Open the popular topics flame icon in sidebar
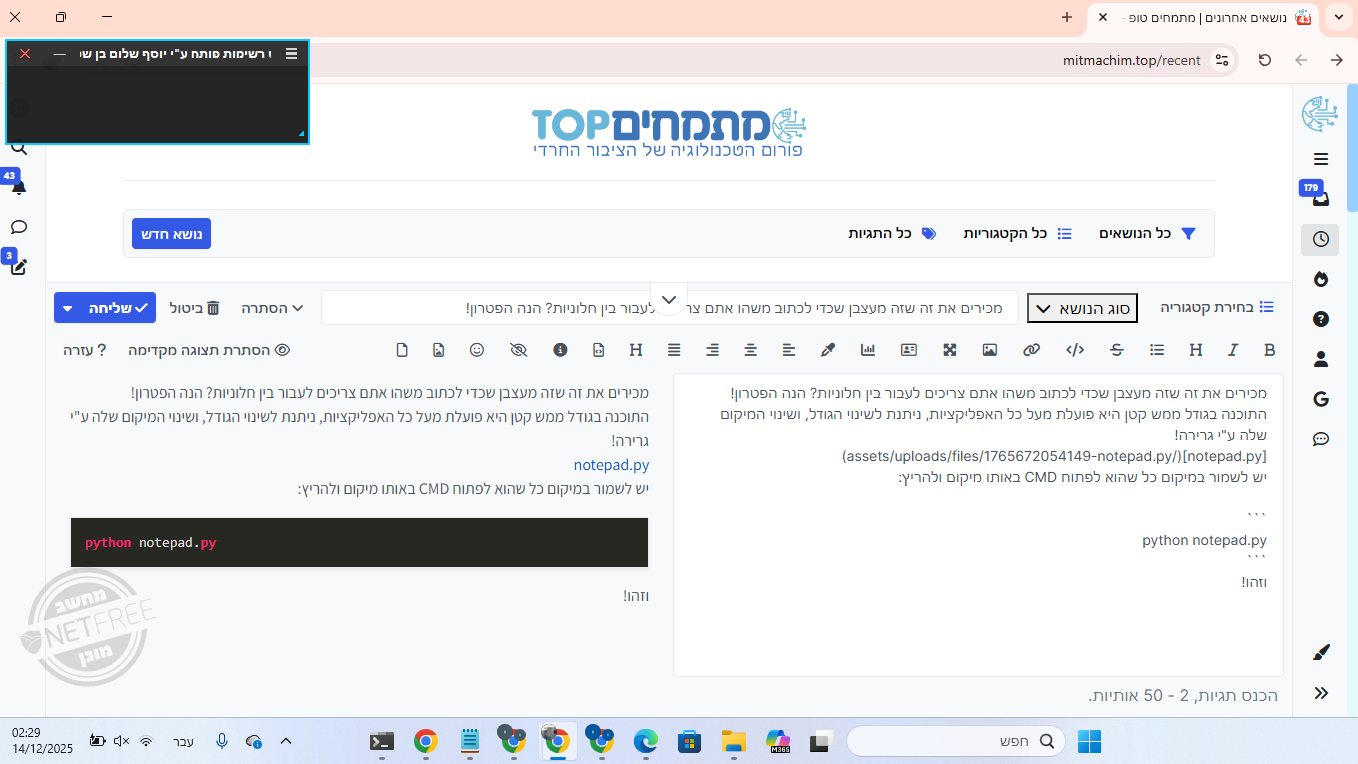This screenshot has width=1358, height=764. point(1320,279)
